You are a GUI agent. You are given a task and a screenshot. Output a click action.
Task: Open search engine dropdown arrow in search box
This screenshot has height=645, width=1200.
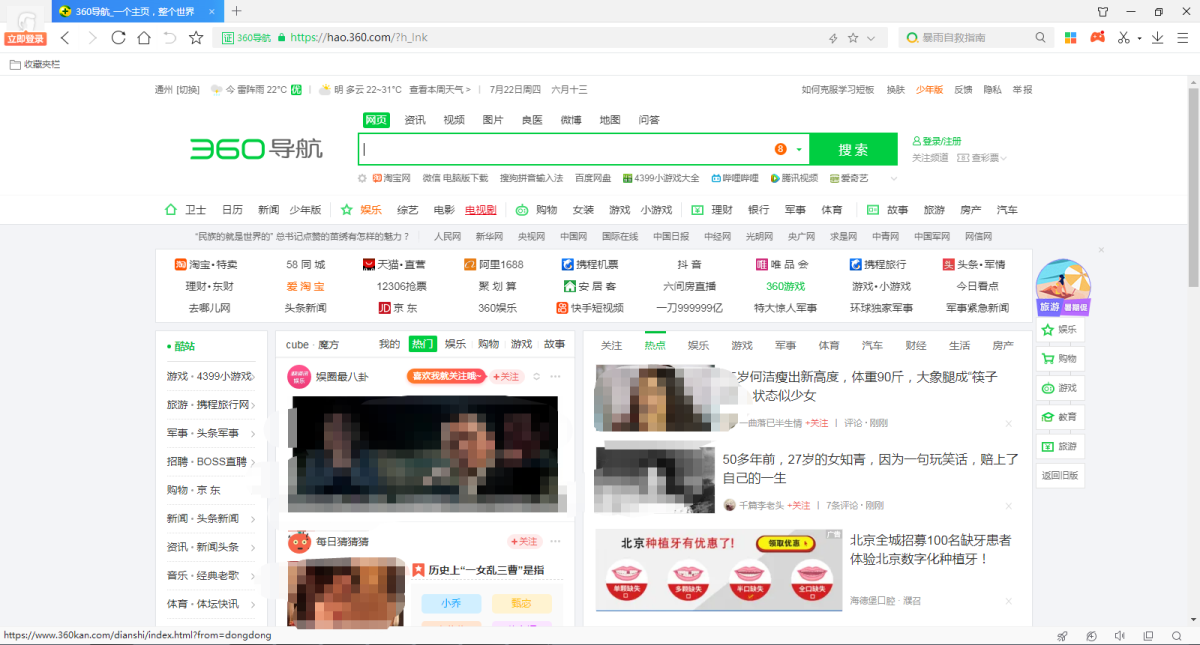(799, 150)
